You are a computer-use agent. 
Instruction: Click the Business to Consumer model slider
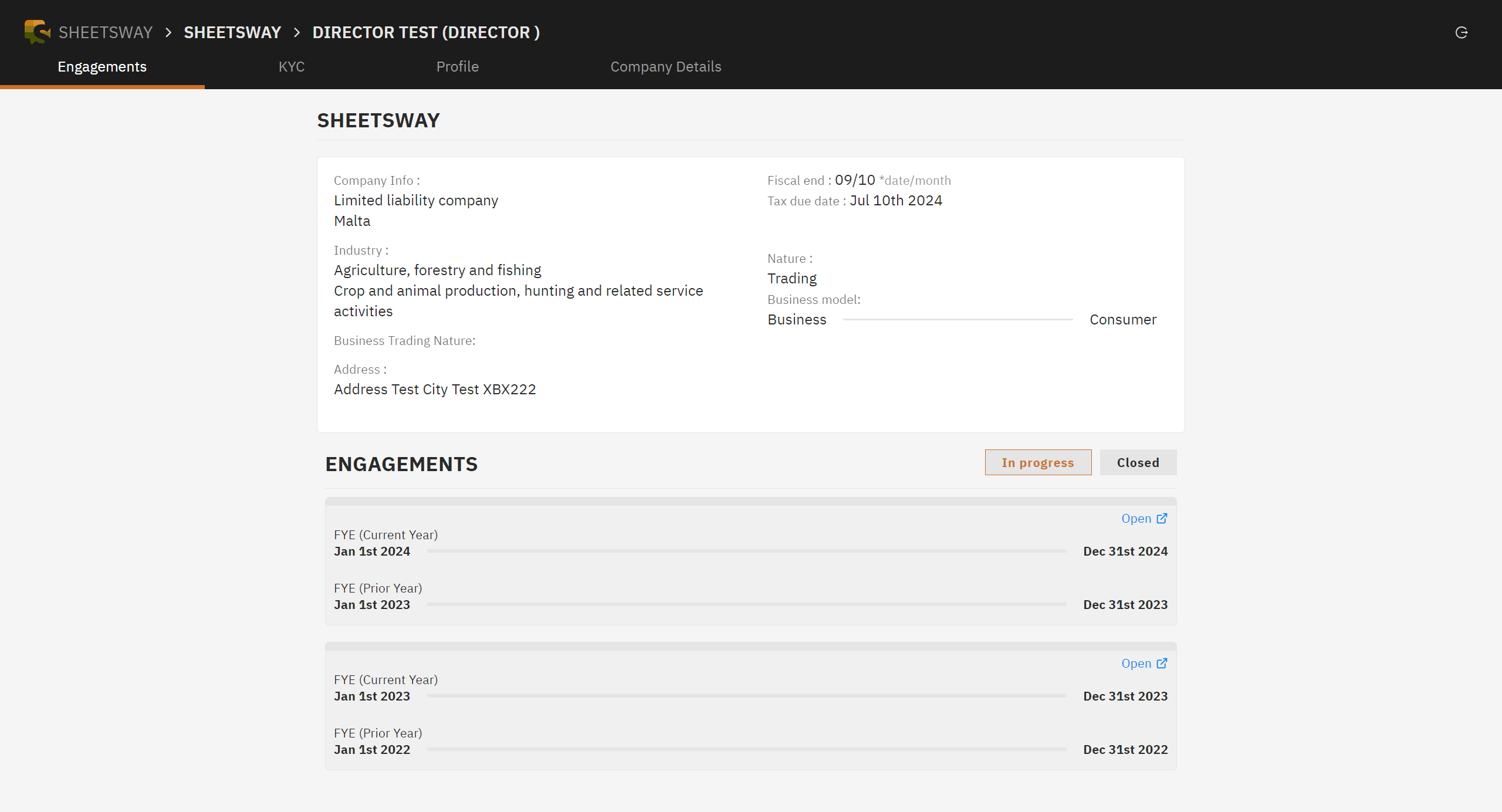[x=958, y=320]
